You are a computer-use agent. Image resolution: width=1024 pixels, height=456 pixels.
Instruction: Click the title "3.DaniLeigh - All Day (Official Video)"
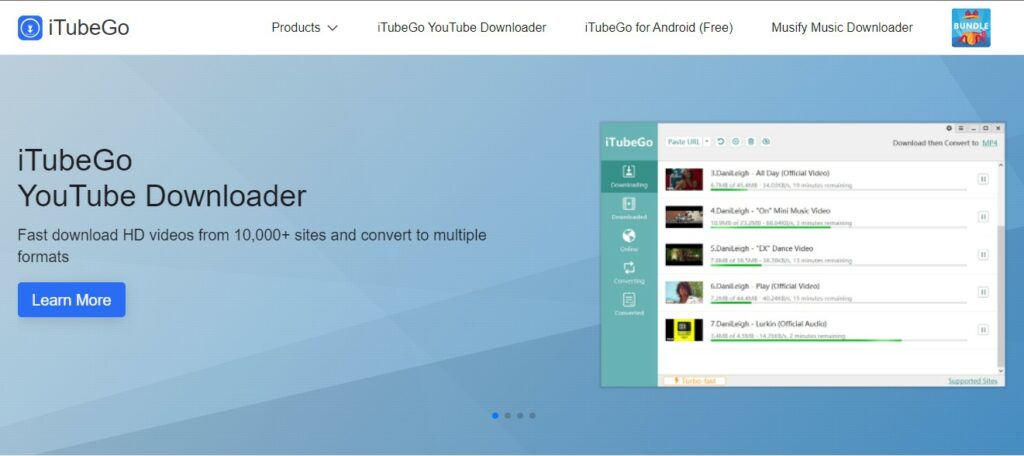coord(770,173)
